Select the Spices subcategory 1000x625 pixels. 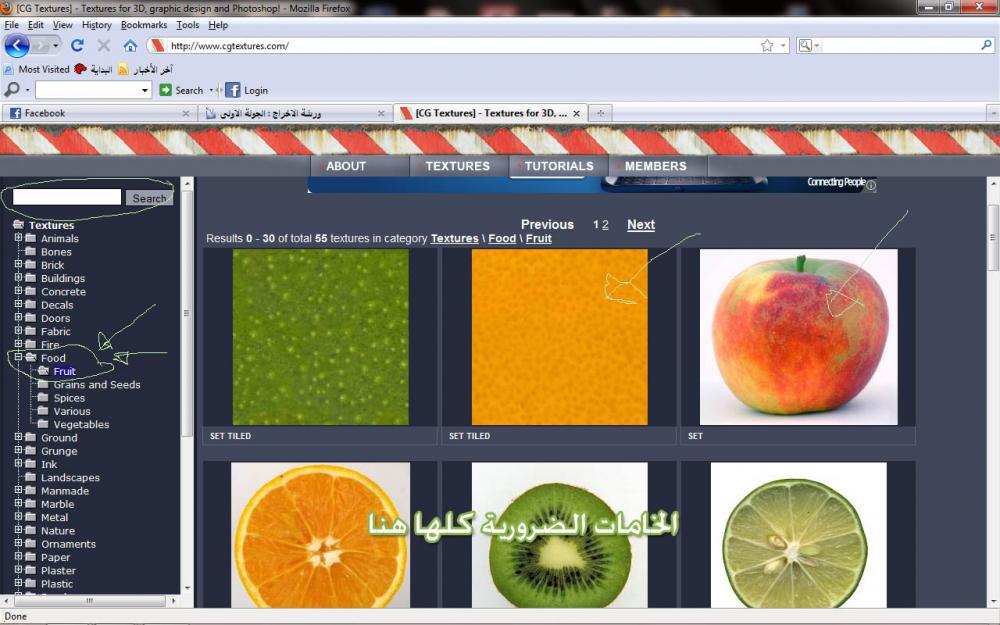69,398
